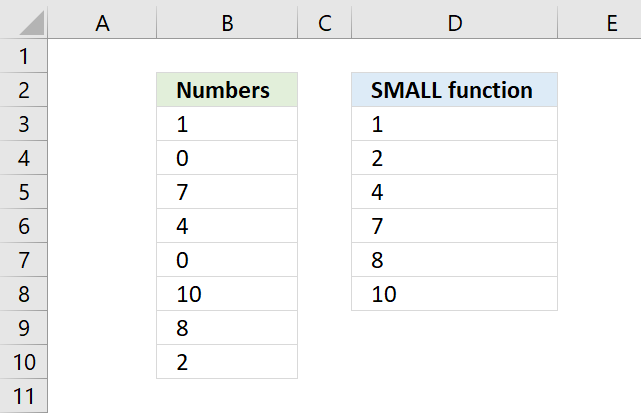
Task: Select row 5 header
Action: pyautogui.click(x=24, y=192)
